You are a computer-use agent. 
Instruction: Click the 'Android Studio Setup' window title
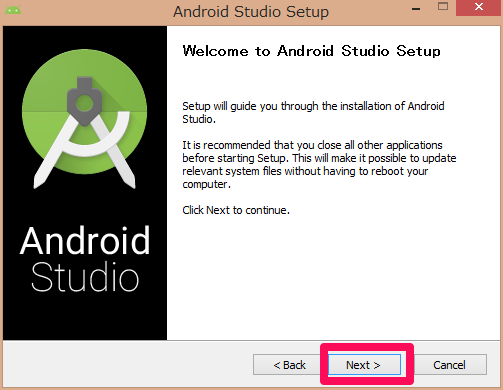(x=251, y=12)
